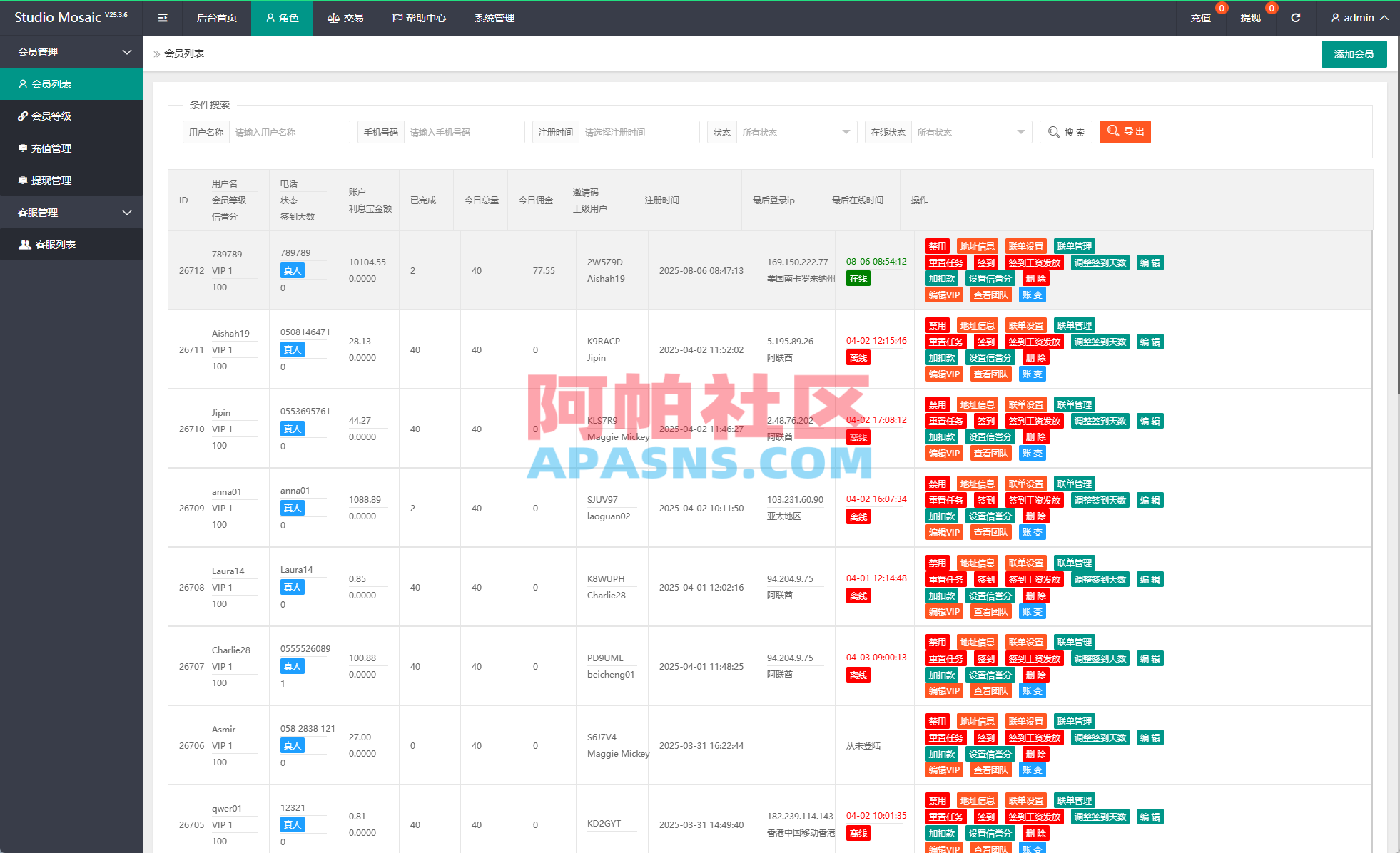1400x853 pixels.
Task: Click the orange 导出 export button
Action: pyautogui.click(x=1125, y=132)
